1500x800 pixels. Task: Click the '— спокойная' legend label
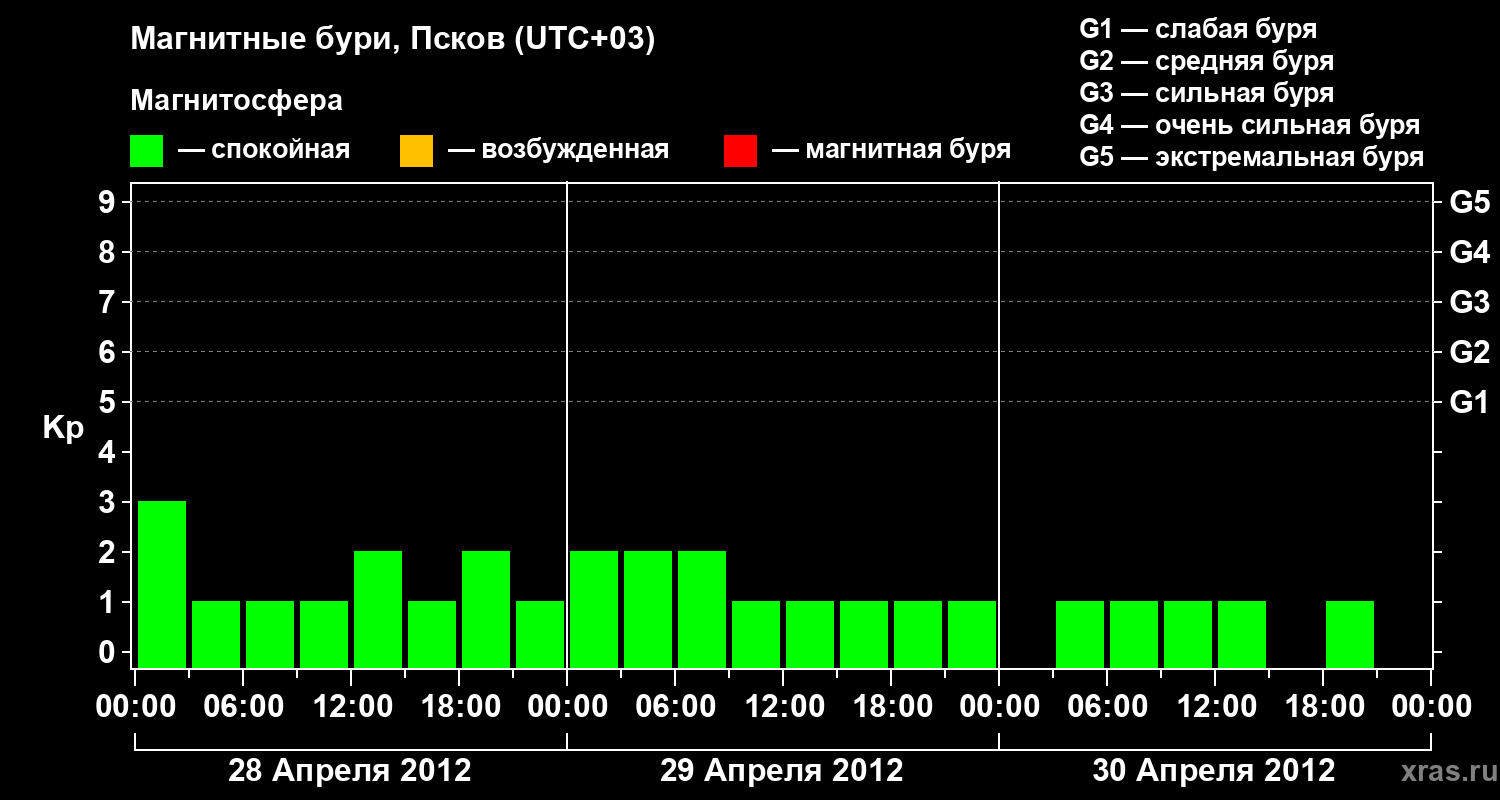tap(264, 151)
